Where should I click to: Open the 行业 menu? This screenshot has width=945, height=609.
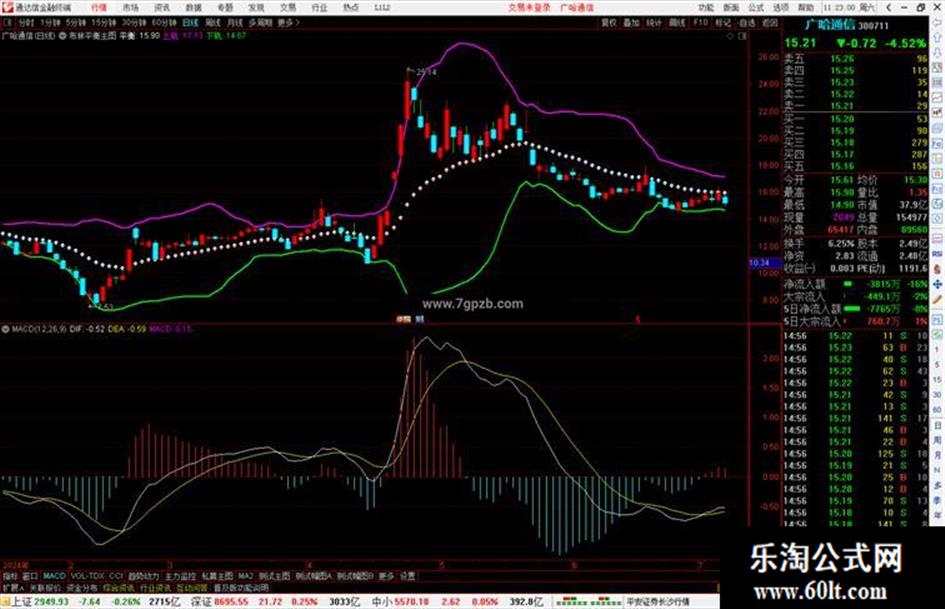tap(319, 8)
